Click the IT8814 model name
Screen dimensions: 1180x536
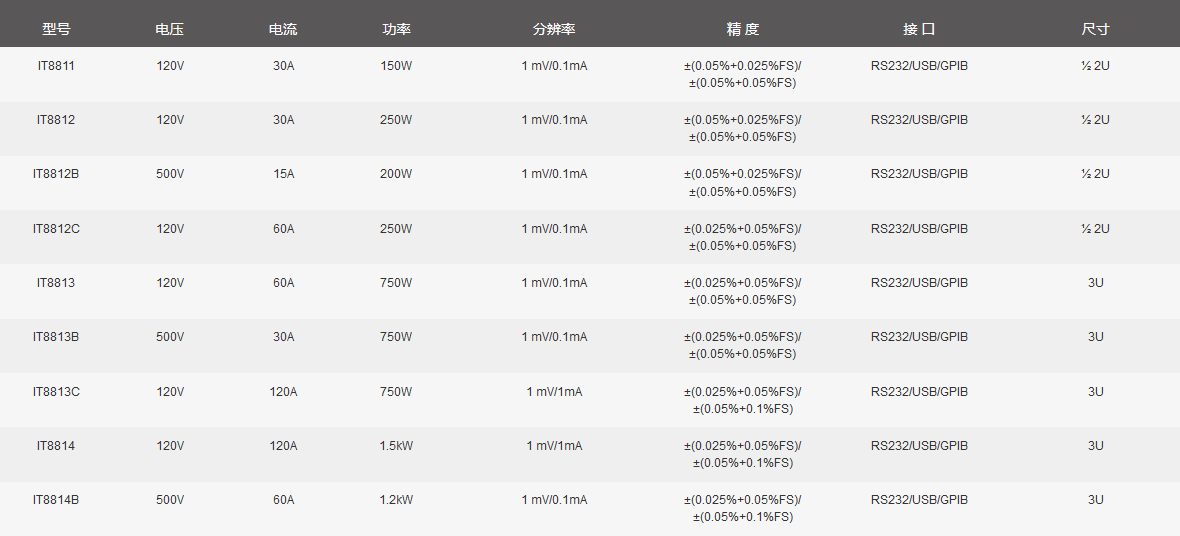tap(56, 446)
